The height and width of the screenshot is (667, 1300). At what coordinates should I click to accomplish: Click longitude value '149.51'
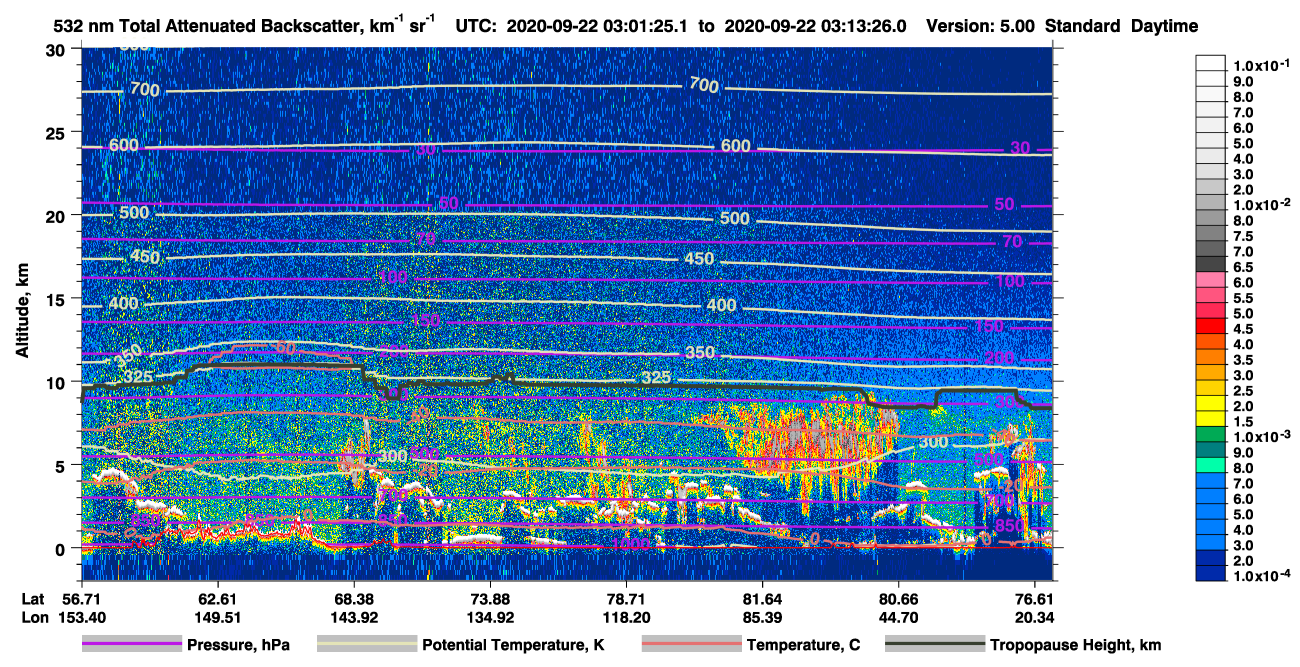(x=216, y=617)
